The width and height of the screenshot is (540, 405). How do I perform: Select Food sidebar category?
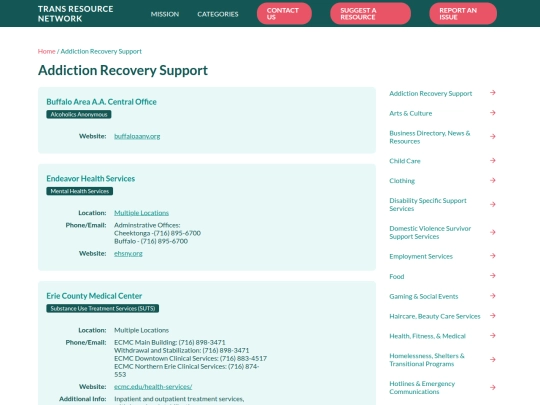[x=397, y=276]
